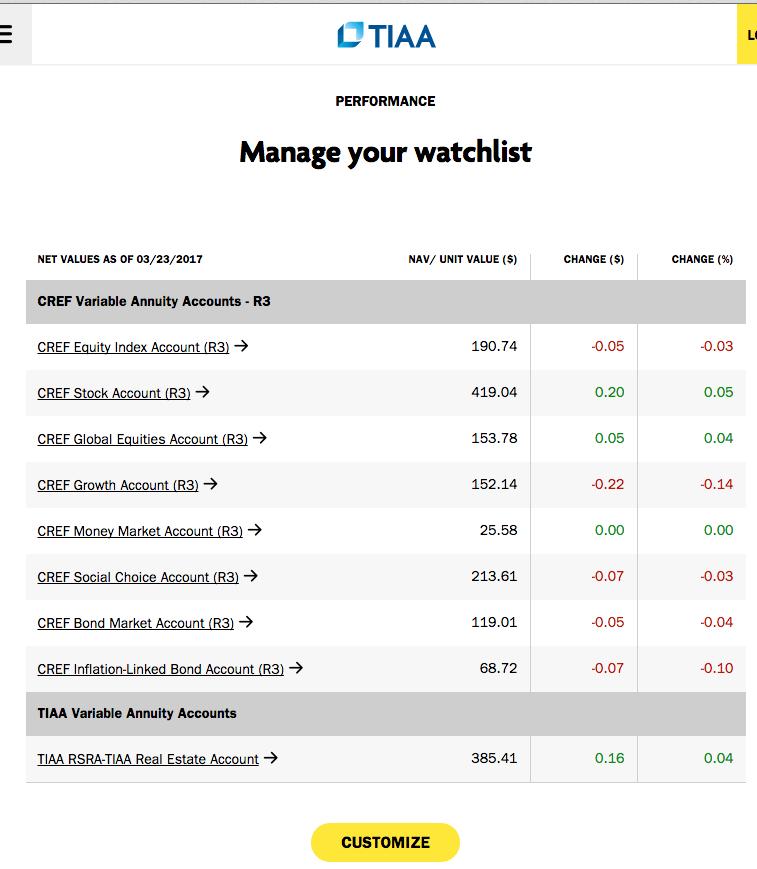
Task: Click arrow icon beside CREF Global Equities Account
Action: [x=260, y=438]
